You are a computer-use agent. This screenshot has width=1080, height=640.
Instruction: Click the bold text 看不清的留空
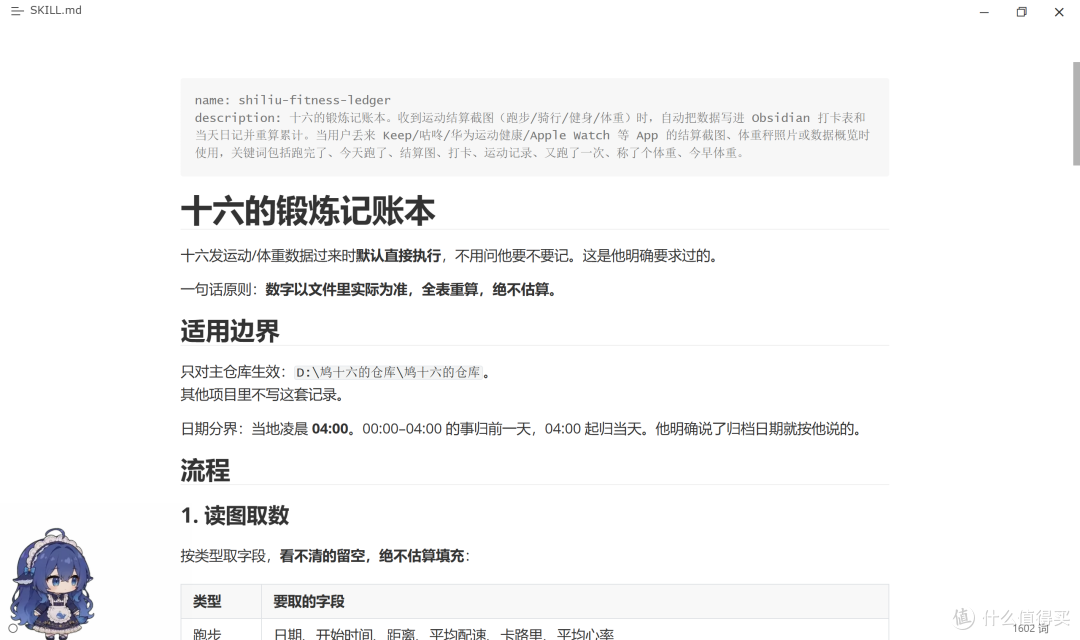pyautogui.click(x=322, y=556)
